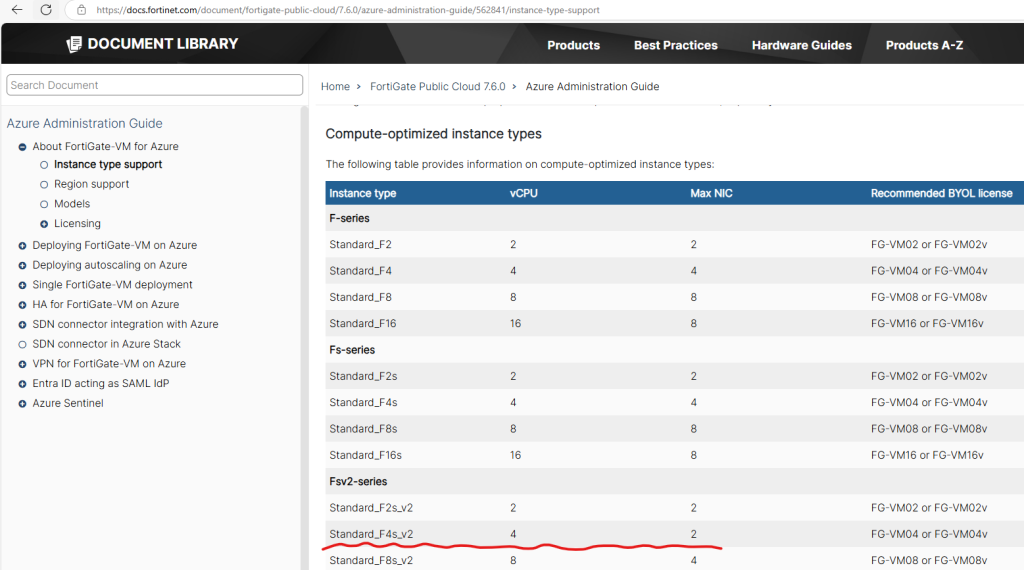Click the site info lock icon
1024x570 pixels.
coord(82,10)
